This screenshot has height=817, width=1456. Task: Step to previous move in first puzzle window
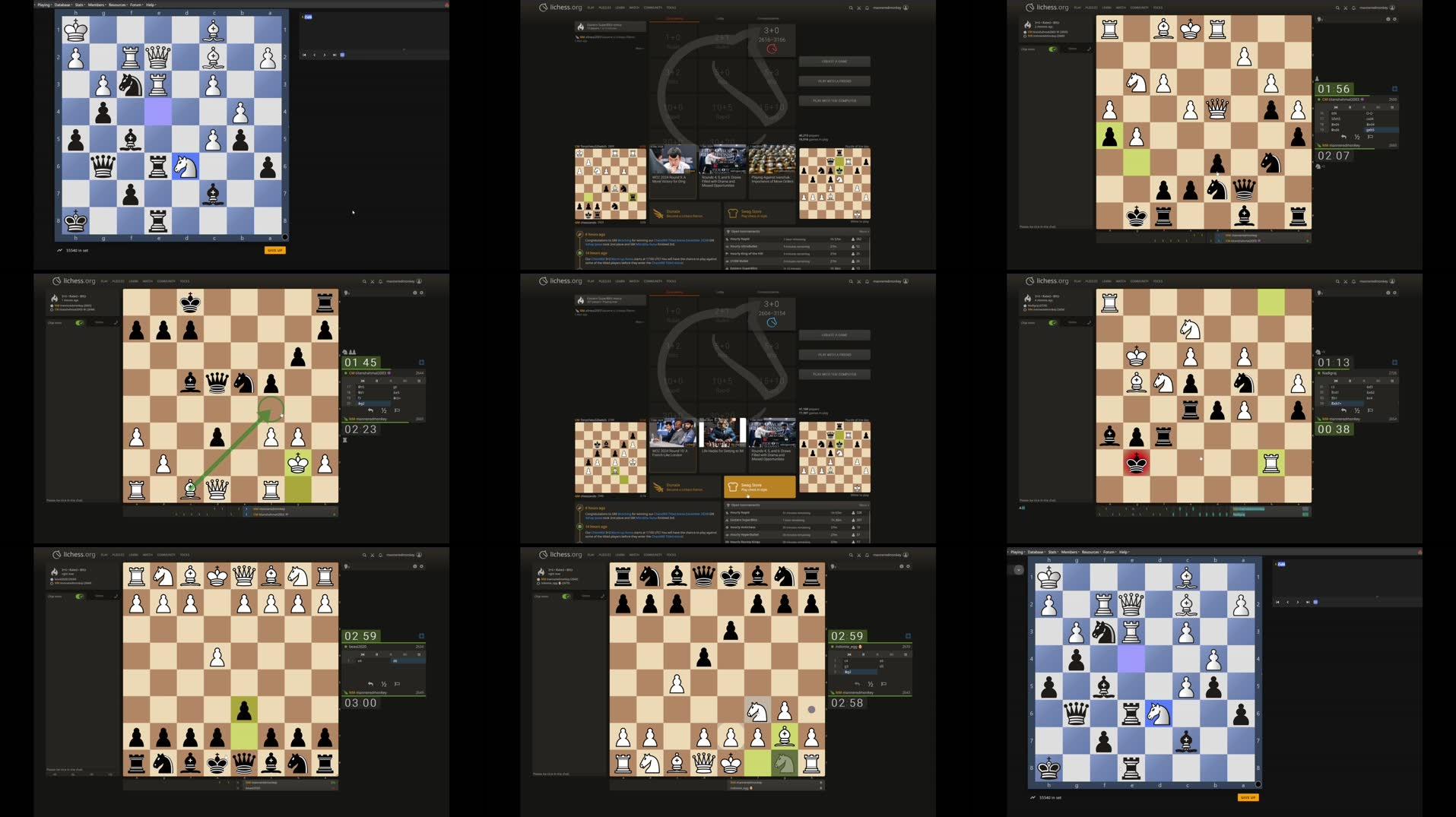314,55
